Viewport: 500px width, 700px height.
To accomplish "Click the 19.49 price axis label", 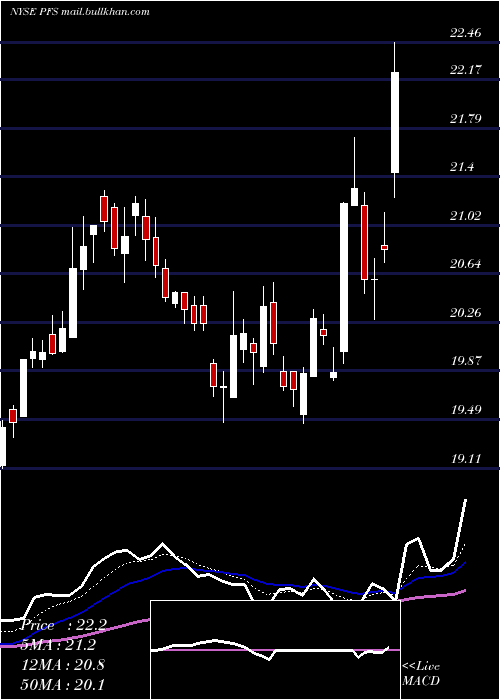I will 466,409.
